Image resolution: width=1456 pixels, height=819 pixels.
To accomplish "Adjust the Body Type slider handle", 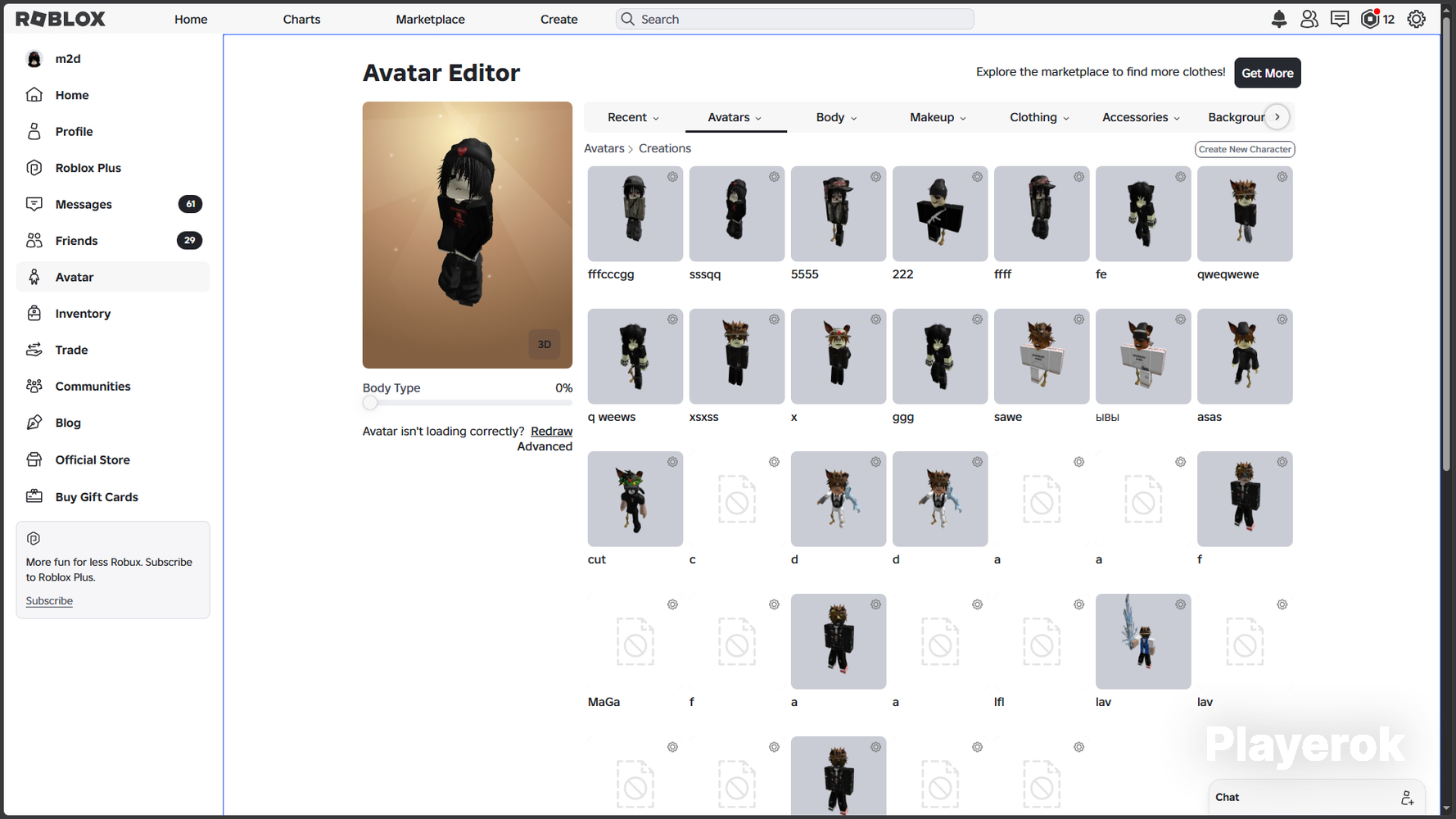I will coord(370,403).
